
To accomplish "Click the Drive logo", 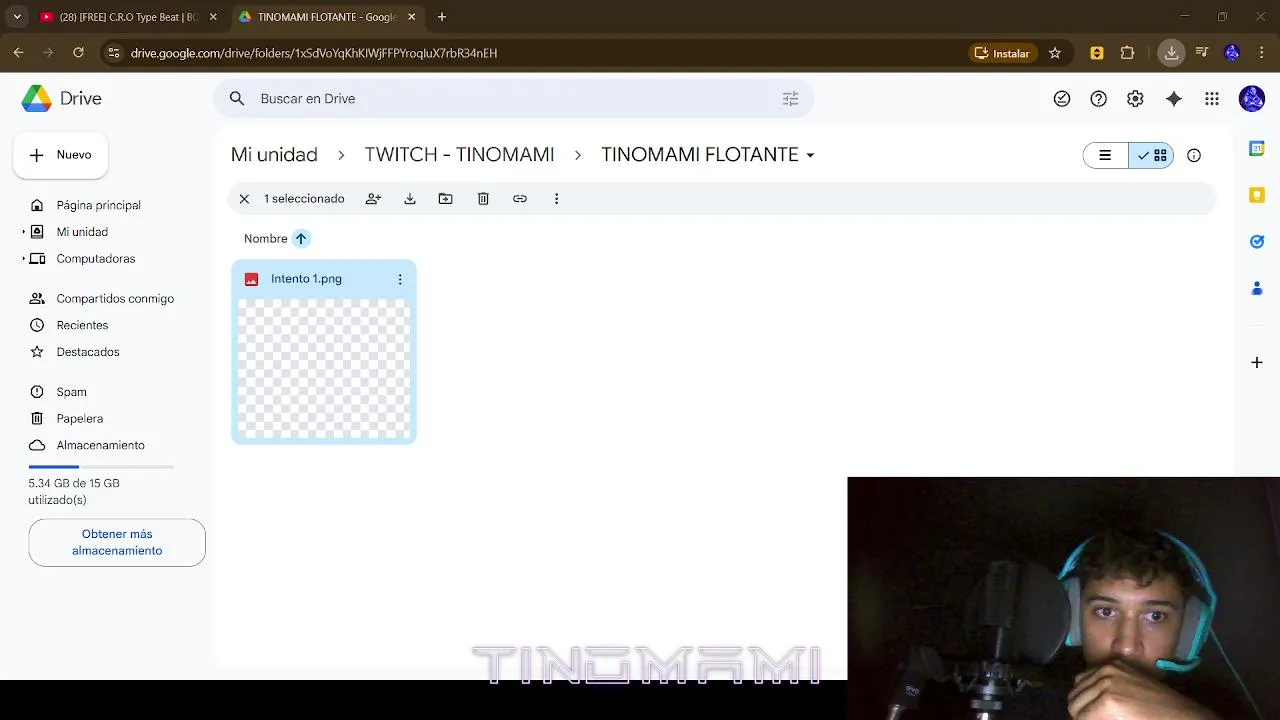I will click(62, 99).
